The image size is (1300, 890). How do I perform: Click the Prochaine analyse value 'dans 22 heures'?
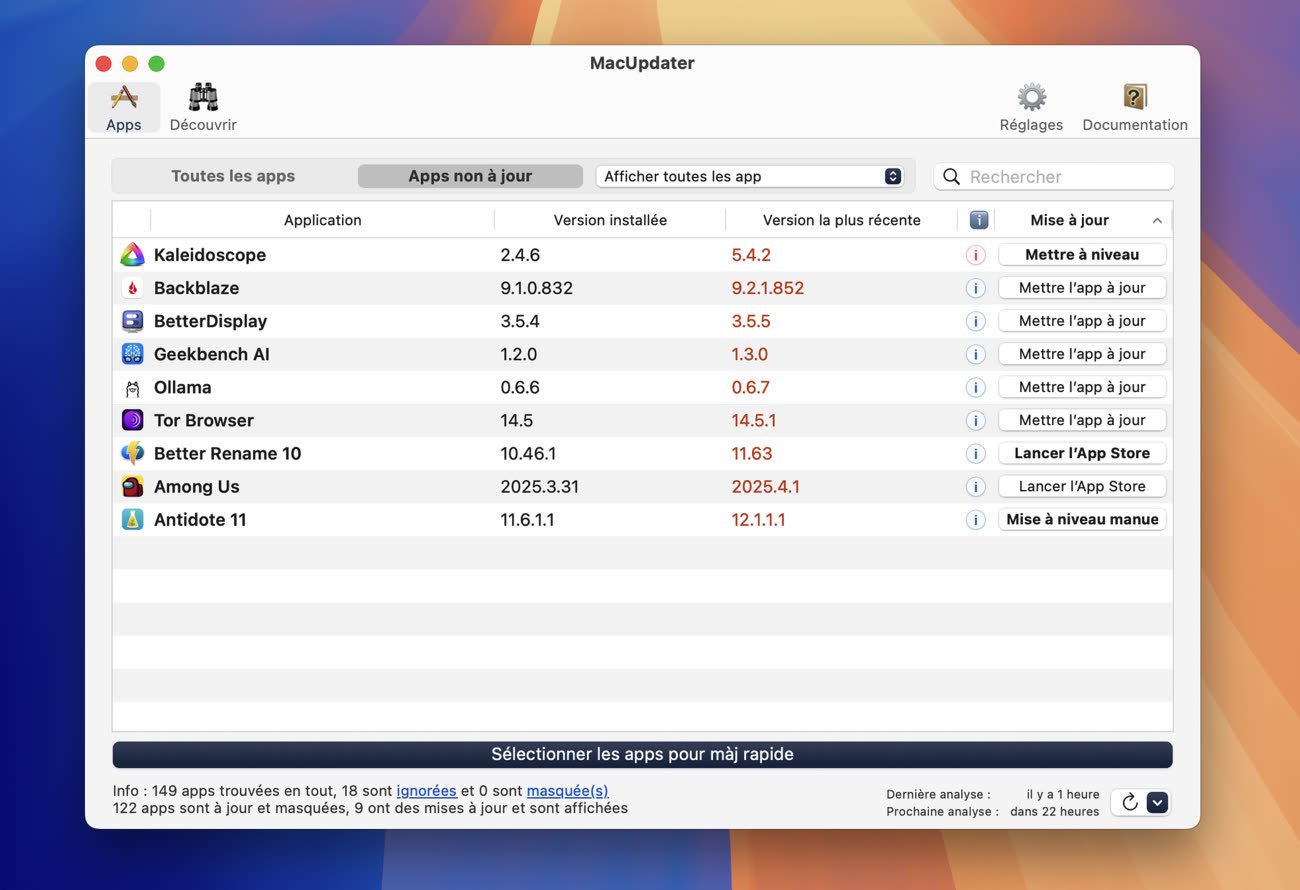1054,811
